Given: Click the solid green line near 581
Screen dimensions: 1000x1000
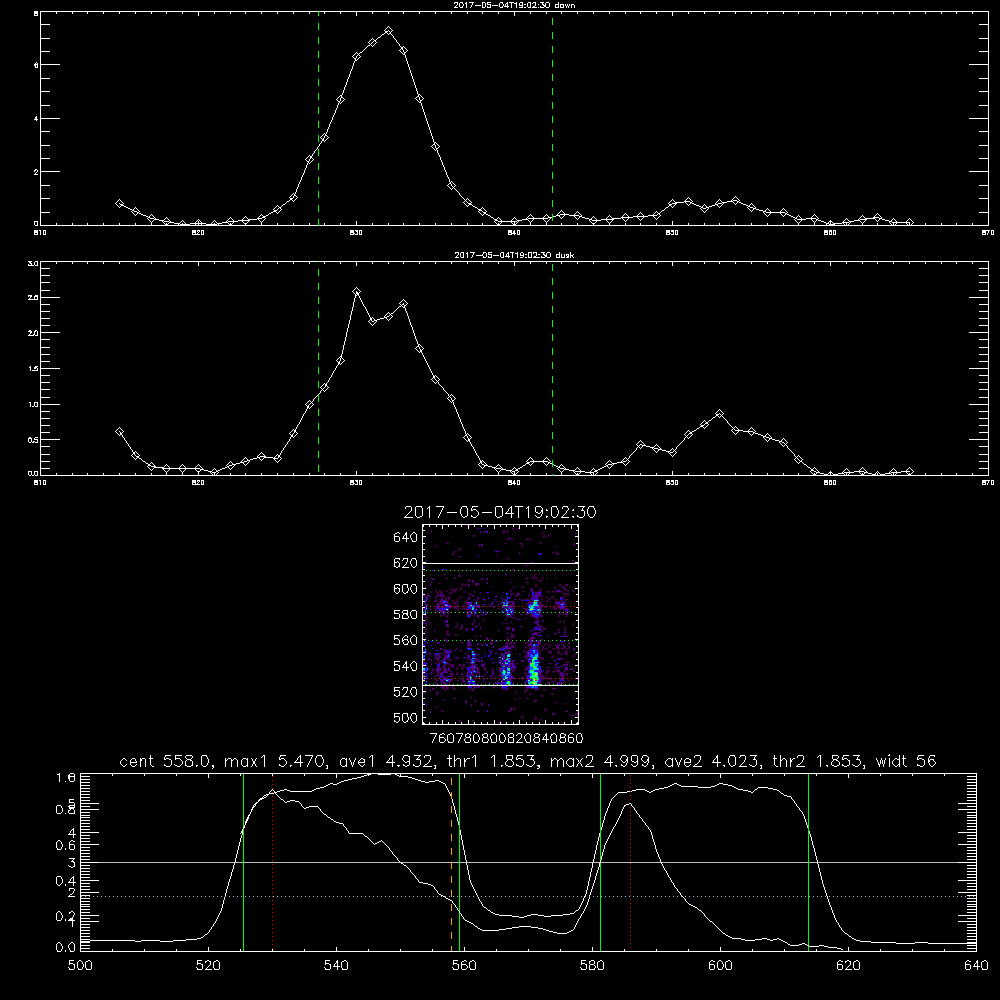Looking at the screenshot, I should 600,862.
